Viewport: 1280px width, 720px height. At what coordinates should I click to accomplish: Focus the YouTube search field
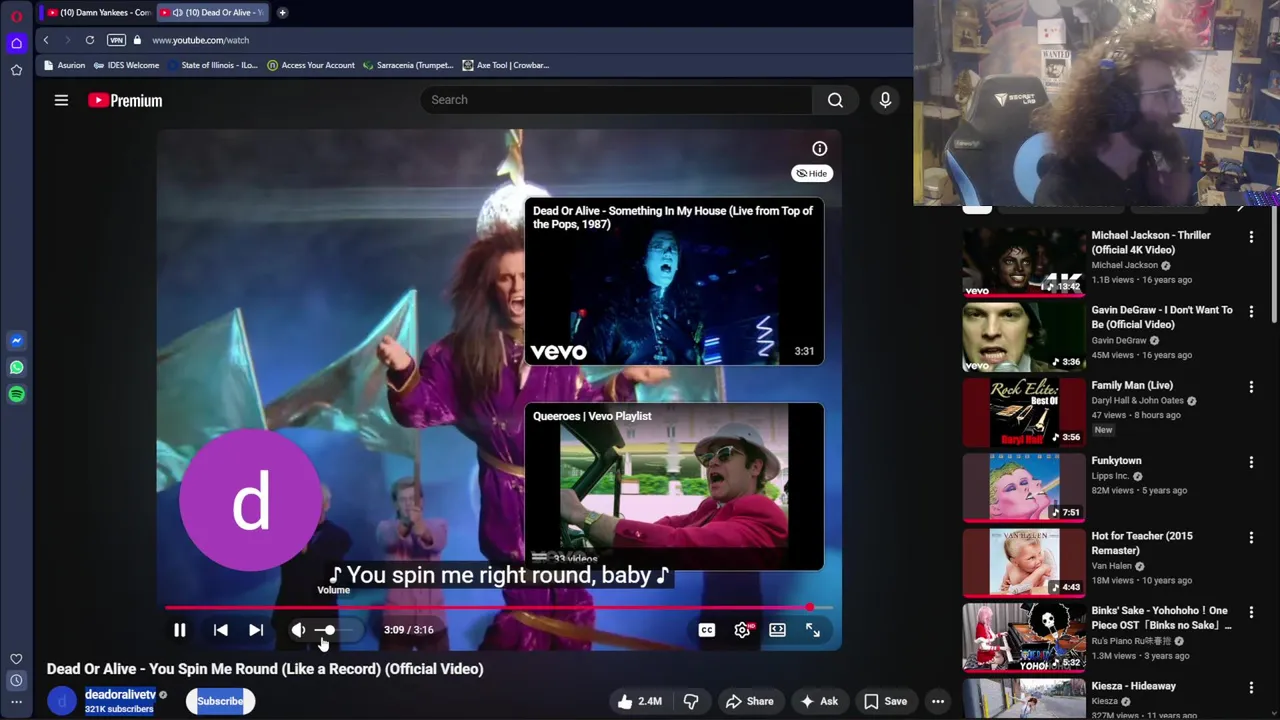616,100
